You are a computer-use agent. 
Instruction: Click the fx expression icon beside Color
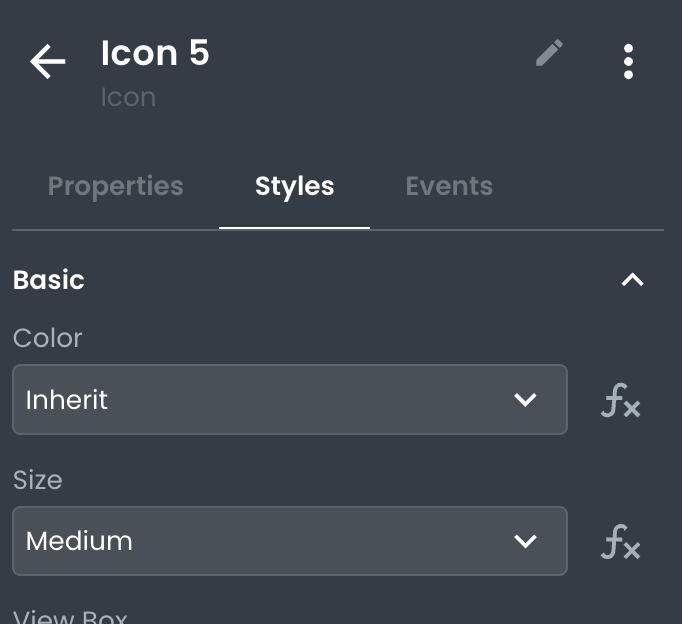click(620, 401)
